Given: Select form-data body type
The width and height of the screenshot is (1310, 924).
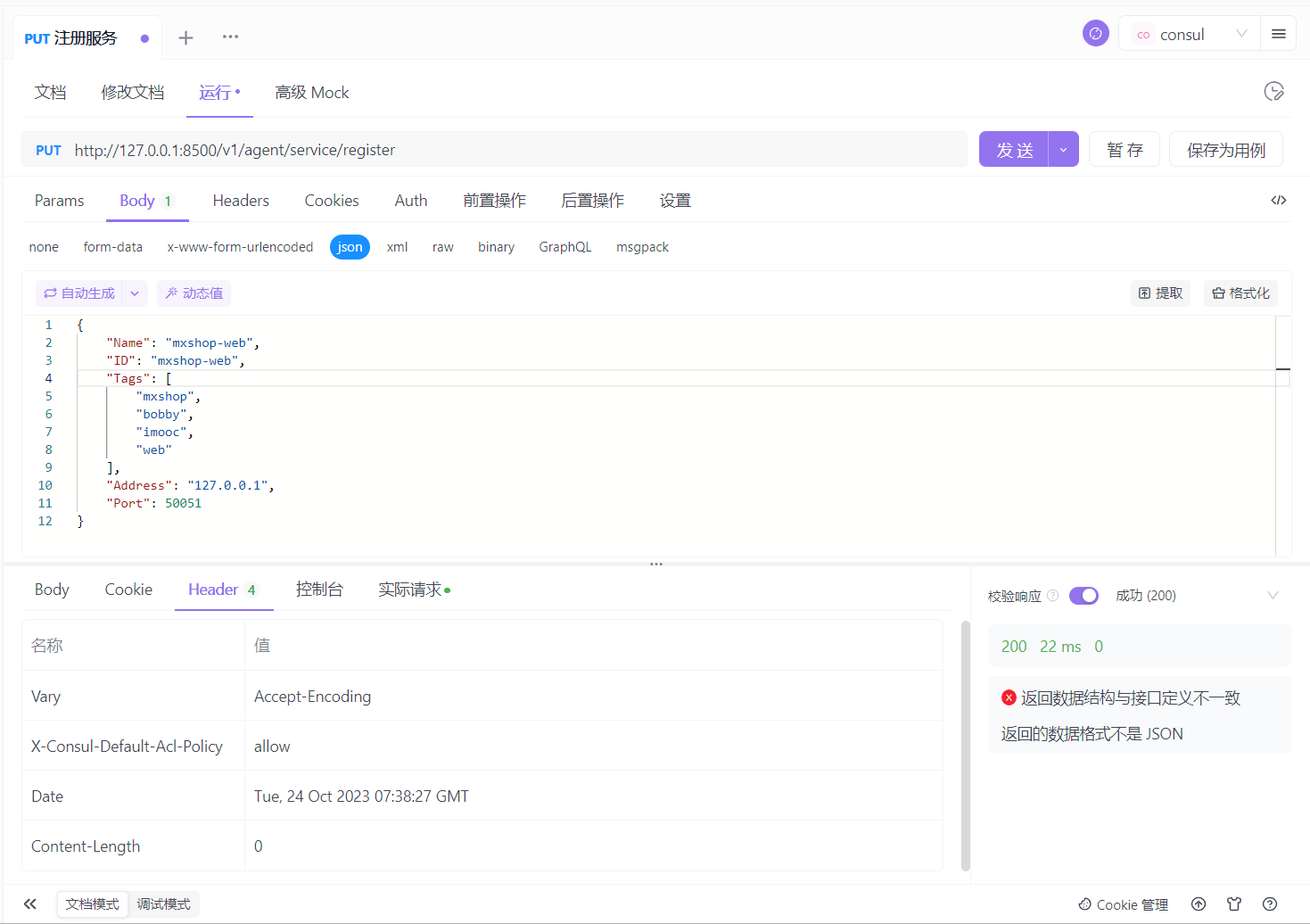Looking at the screenshot, I should click(112, 247).
